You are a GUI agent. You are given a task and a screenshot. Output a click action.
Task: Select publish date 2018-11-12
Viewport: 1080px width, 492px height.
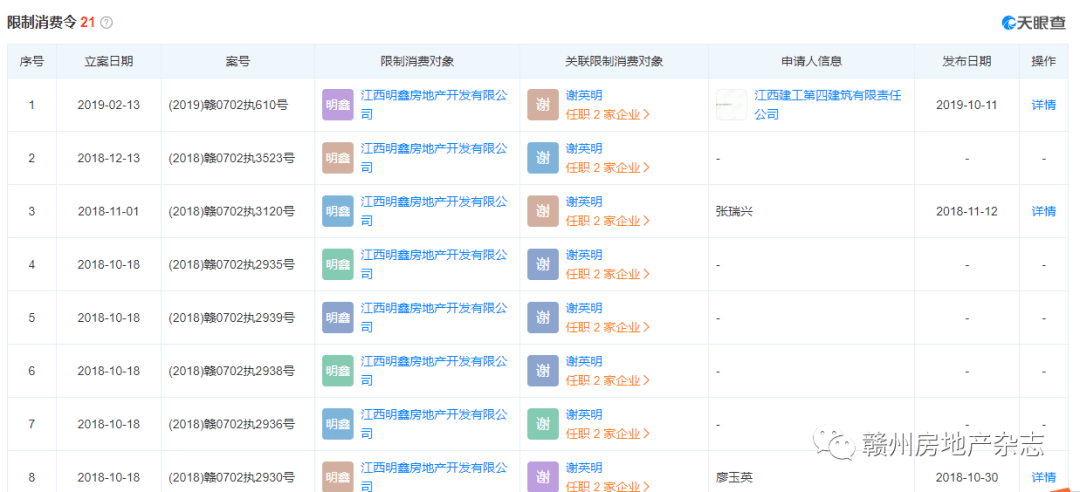click(x=967, y=212)
